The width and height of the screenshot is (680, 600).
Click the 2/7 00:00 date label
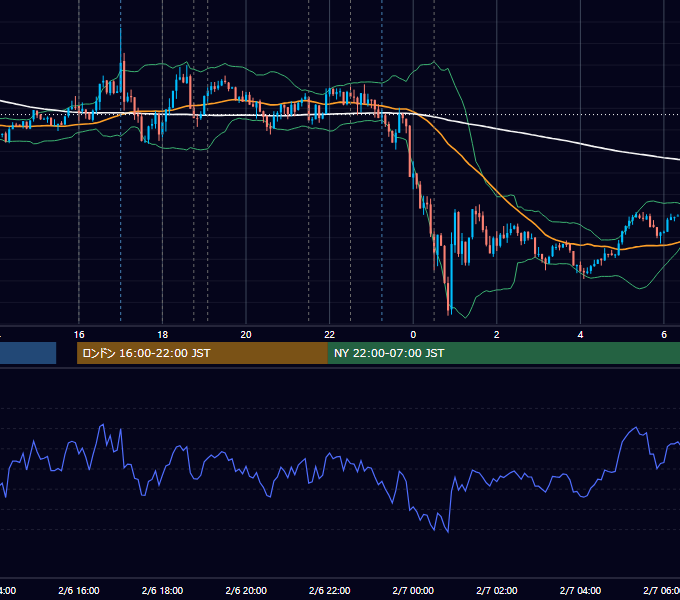coord(413,590)
